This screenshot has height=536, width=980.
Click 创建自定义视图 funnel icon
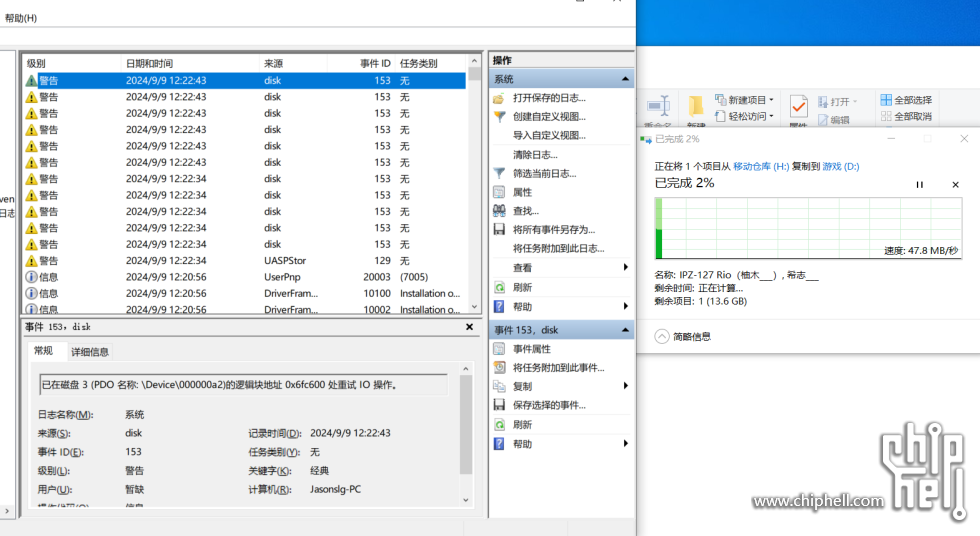(499, 117)
